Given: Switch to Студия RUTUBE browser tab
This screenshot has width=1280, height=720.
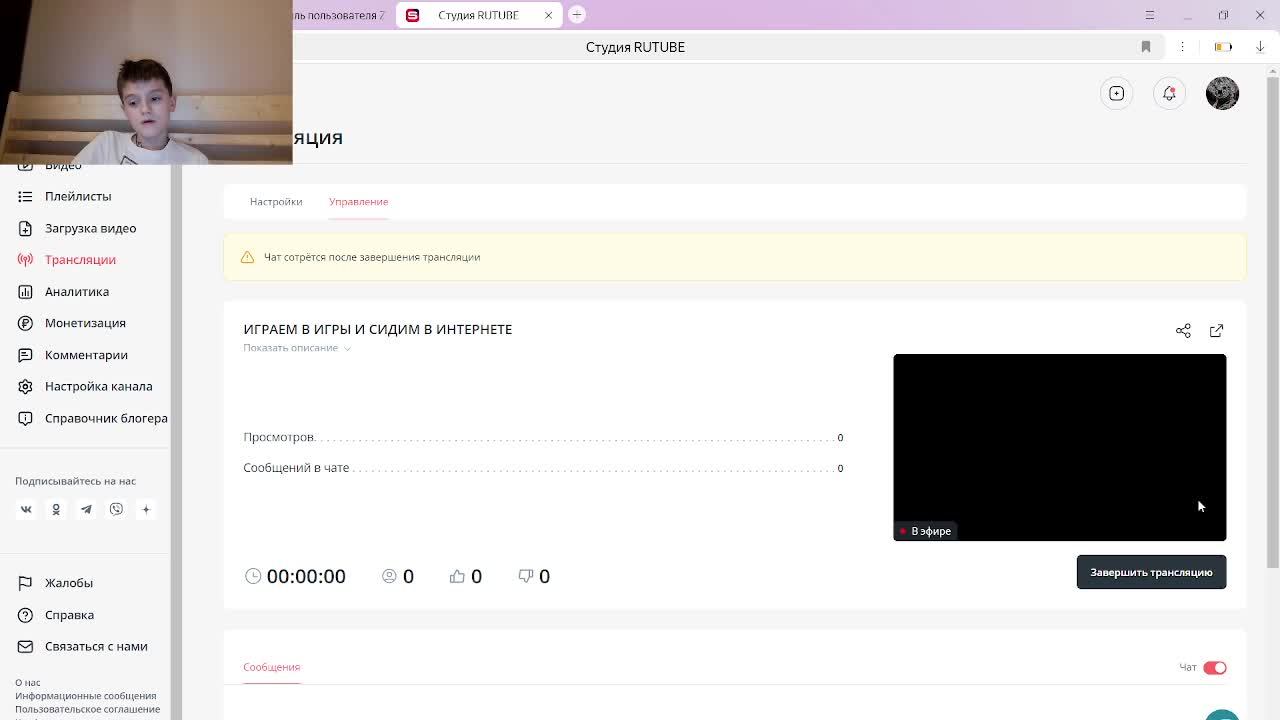Looking at the screenshot, I should coord(479,15).
